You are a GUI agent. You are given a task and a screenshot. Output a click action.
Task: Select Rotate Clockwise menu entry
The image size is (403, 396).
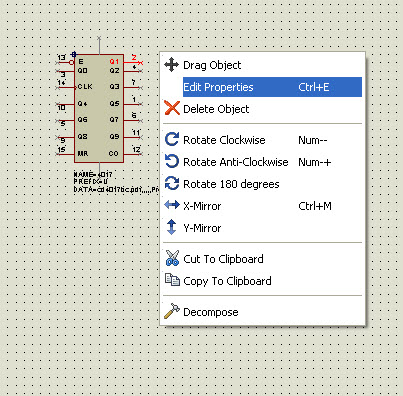click(262, 140)
